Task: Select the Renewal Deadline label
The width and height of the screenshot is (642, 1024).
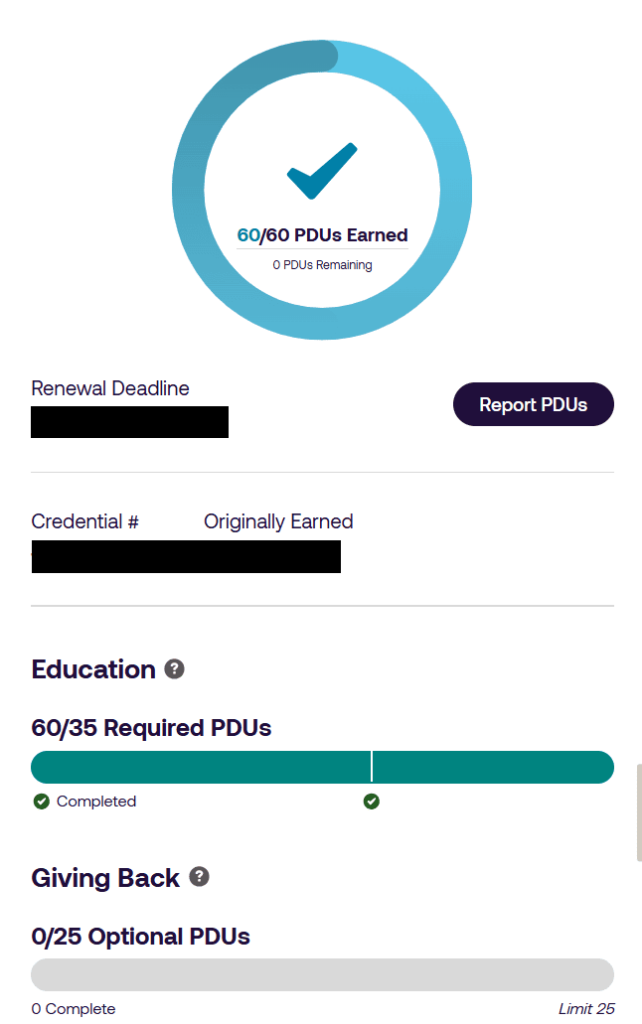Action: [x=110, y=388]
